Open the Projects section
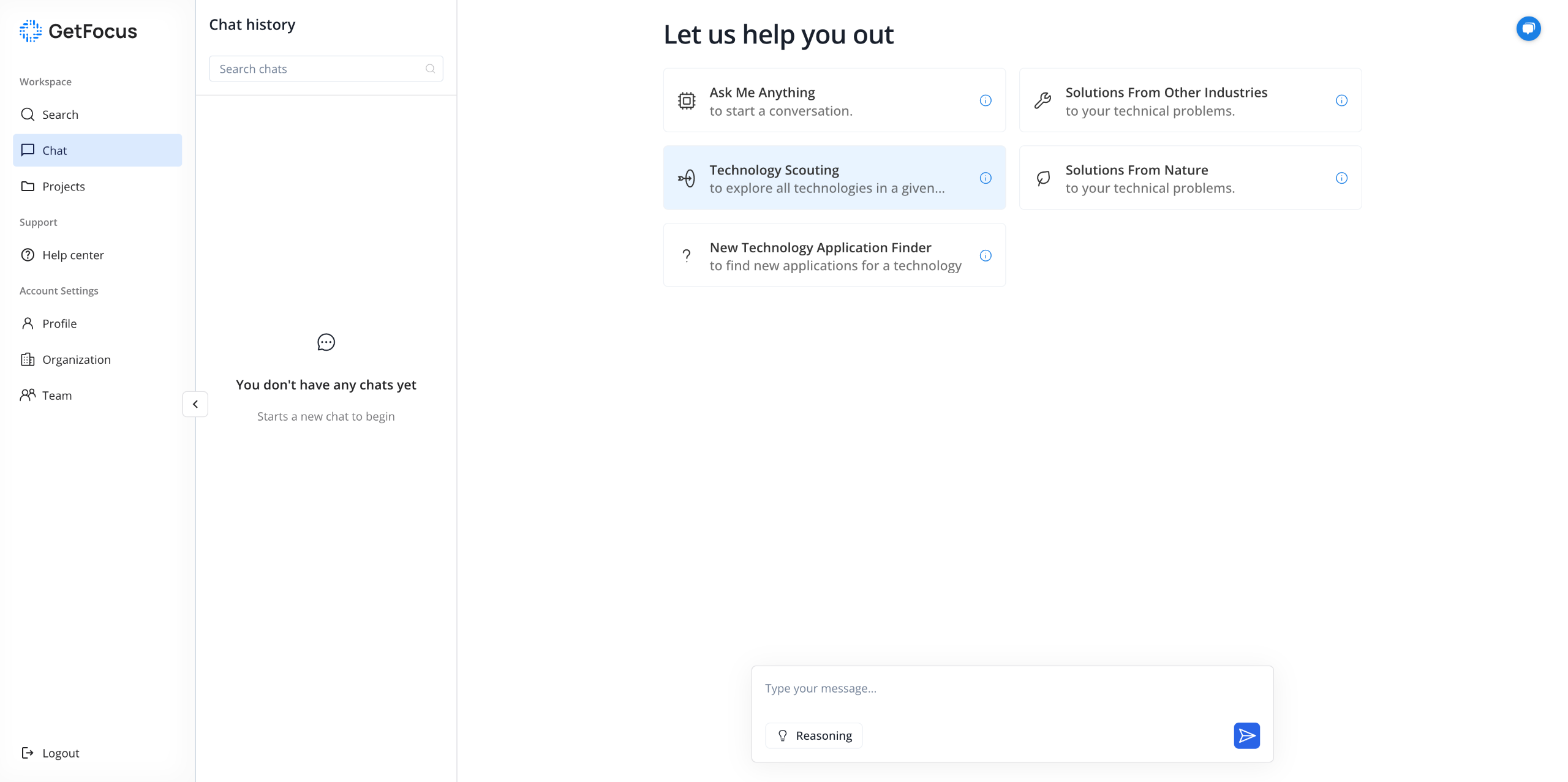 tap(63, 186)
